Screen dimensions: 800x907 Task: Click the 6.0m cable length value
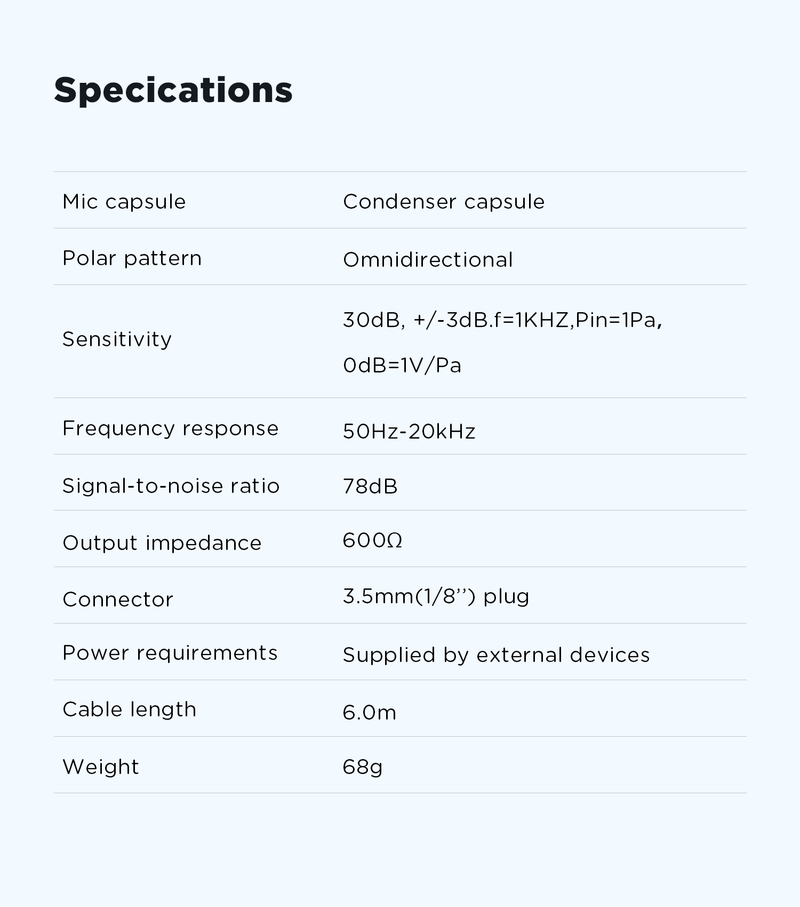[x=369, y=712]
